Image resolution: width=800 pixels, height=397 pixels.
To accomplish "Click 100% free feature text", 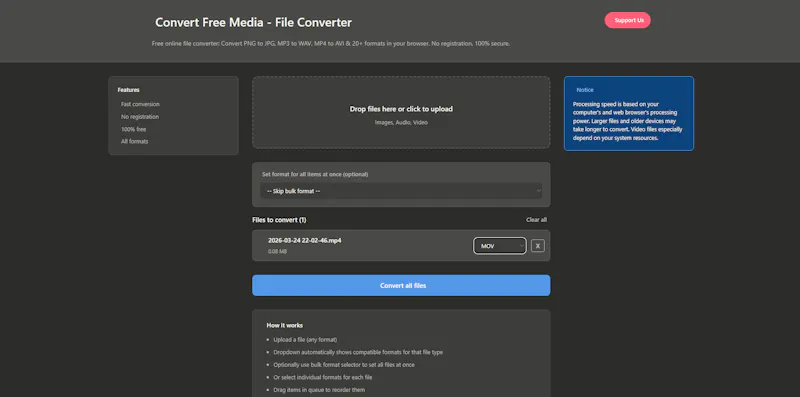I will pyautogui.click(x=134, y=129).
